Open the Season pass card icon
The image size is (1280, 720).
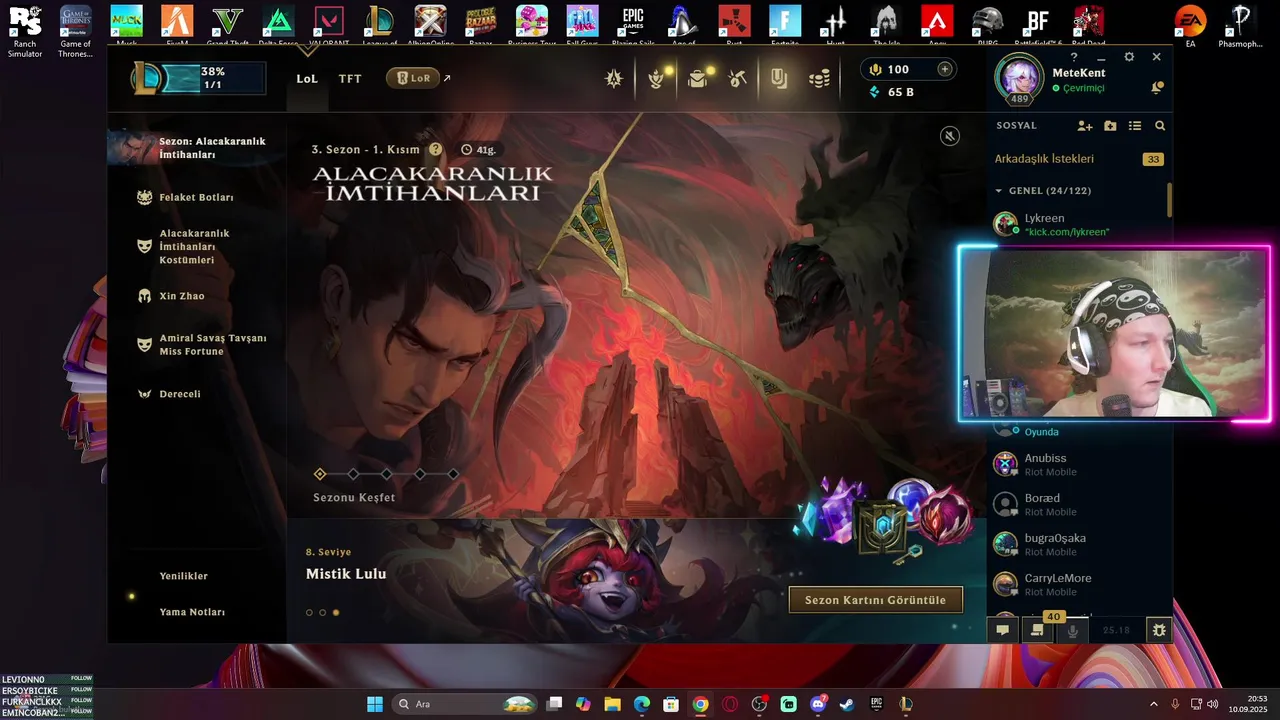point(779,78)
